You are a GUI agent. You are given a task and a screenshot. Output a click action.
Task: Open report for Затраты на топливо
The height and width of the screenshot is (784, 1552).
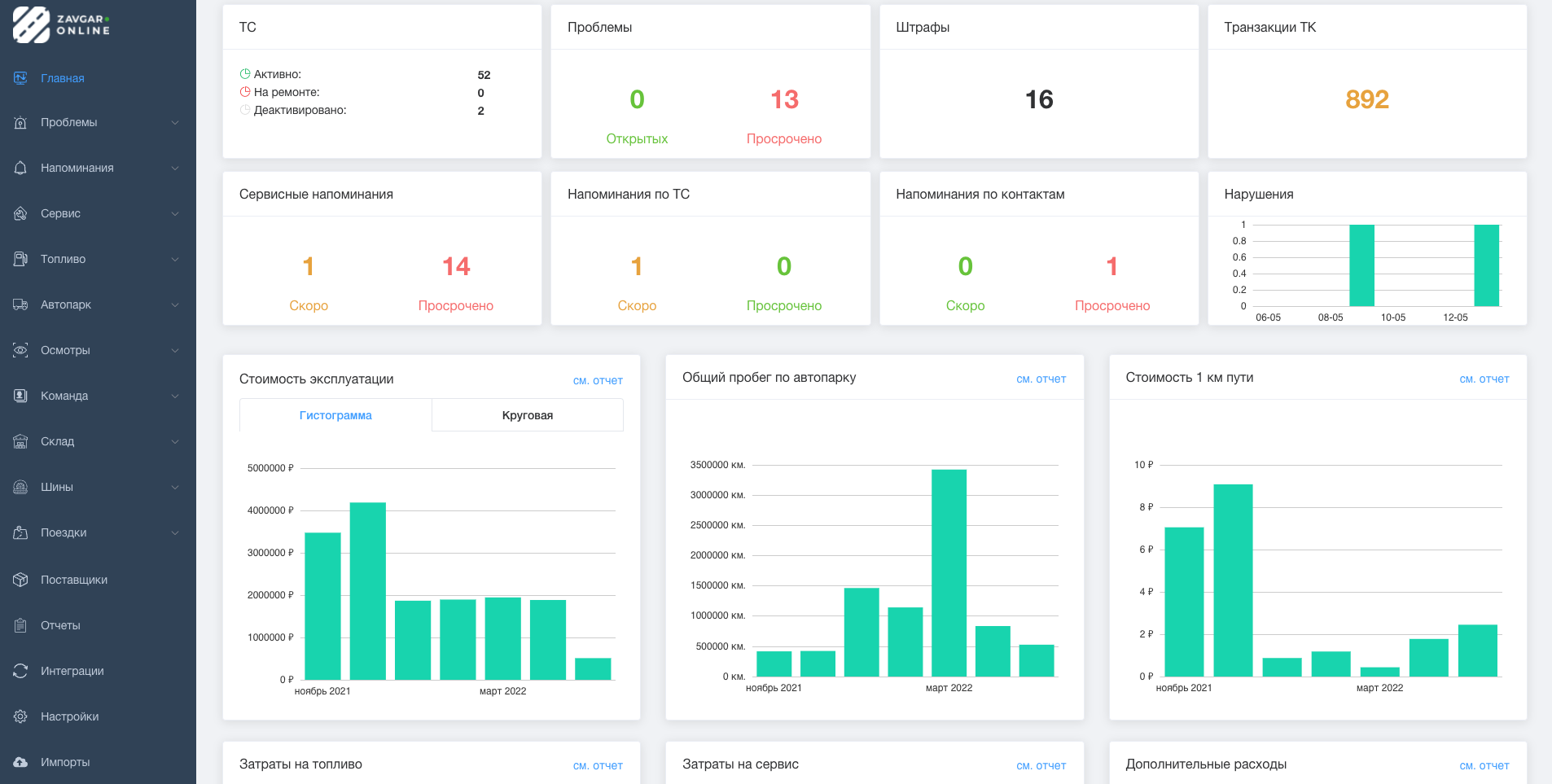click(x=598, y=765)
